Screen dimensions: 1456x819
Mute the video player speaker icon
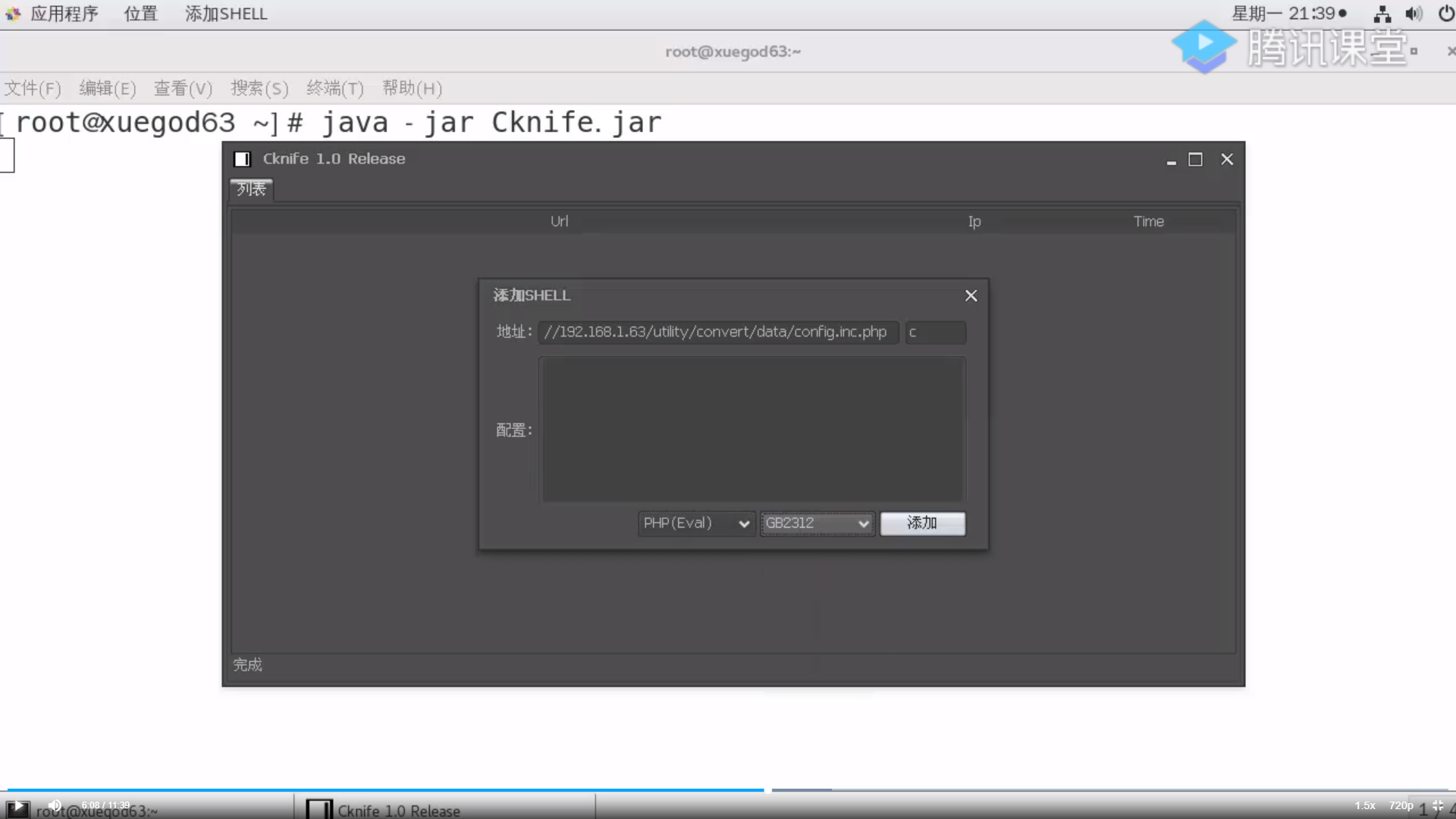pyautogui.click(x=53, y=805)
